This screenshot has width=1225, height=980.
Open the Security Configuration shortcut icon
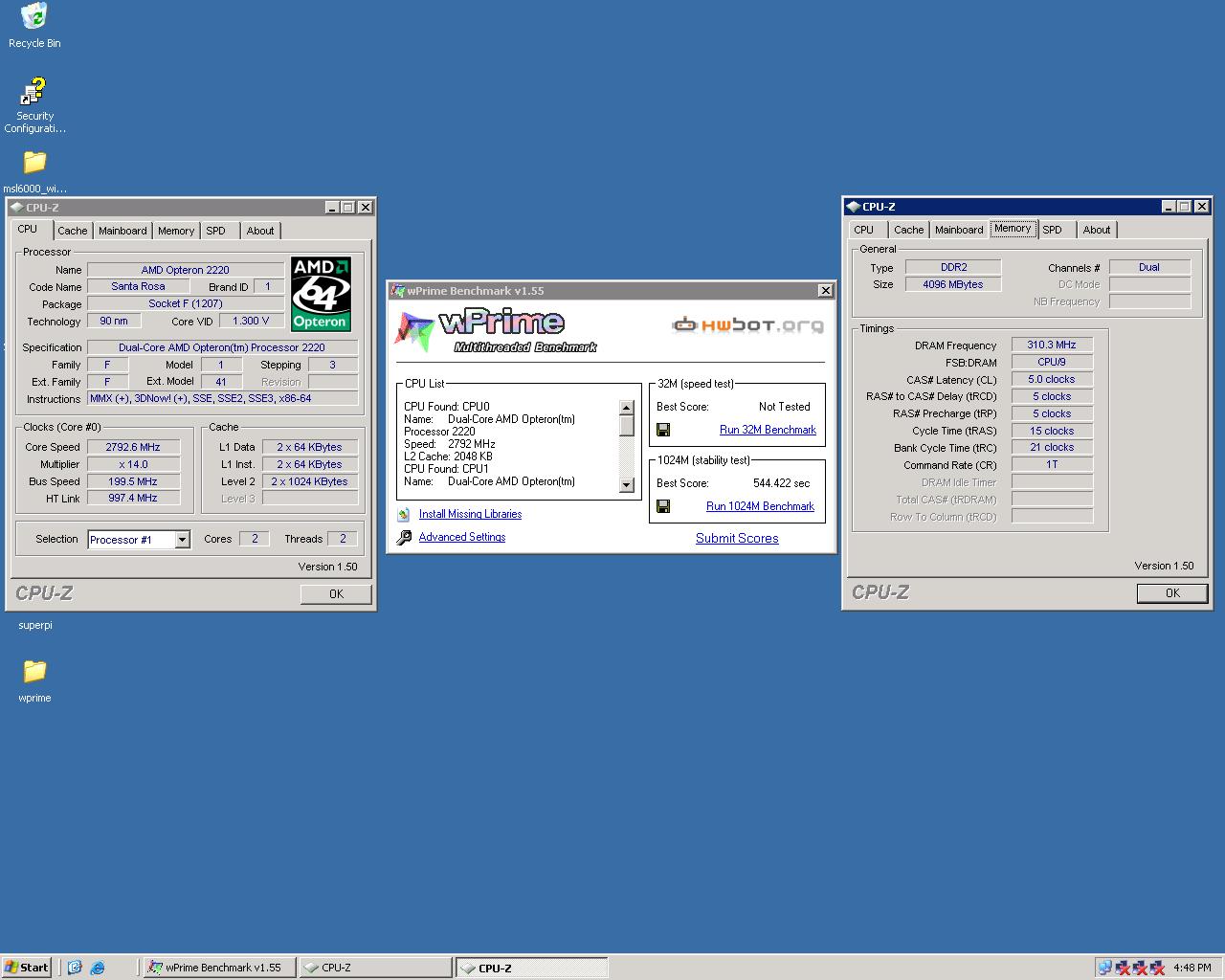[34, 91]
